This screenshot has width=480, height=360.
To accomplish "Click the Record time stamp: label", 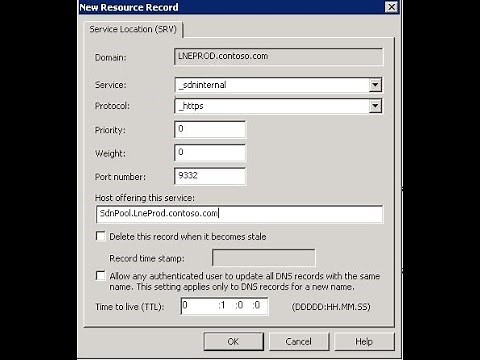I will coord(147,258).
